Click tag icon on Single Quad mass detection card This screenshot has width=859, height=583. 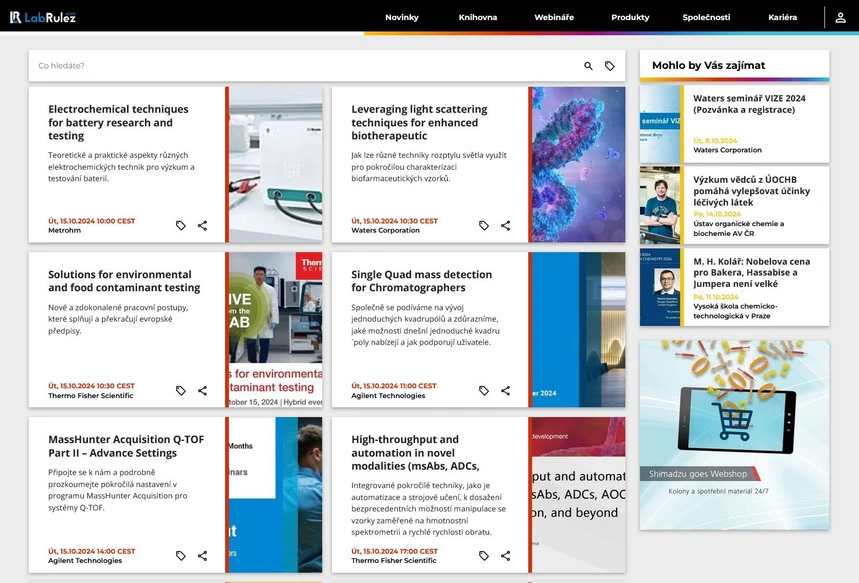[x=484, y=391]
